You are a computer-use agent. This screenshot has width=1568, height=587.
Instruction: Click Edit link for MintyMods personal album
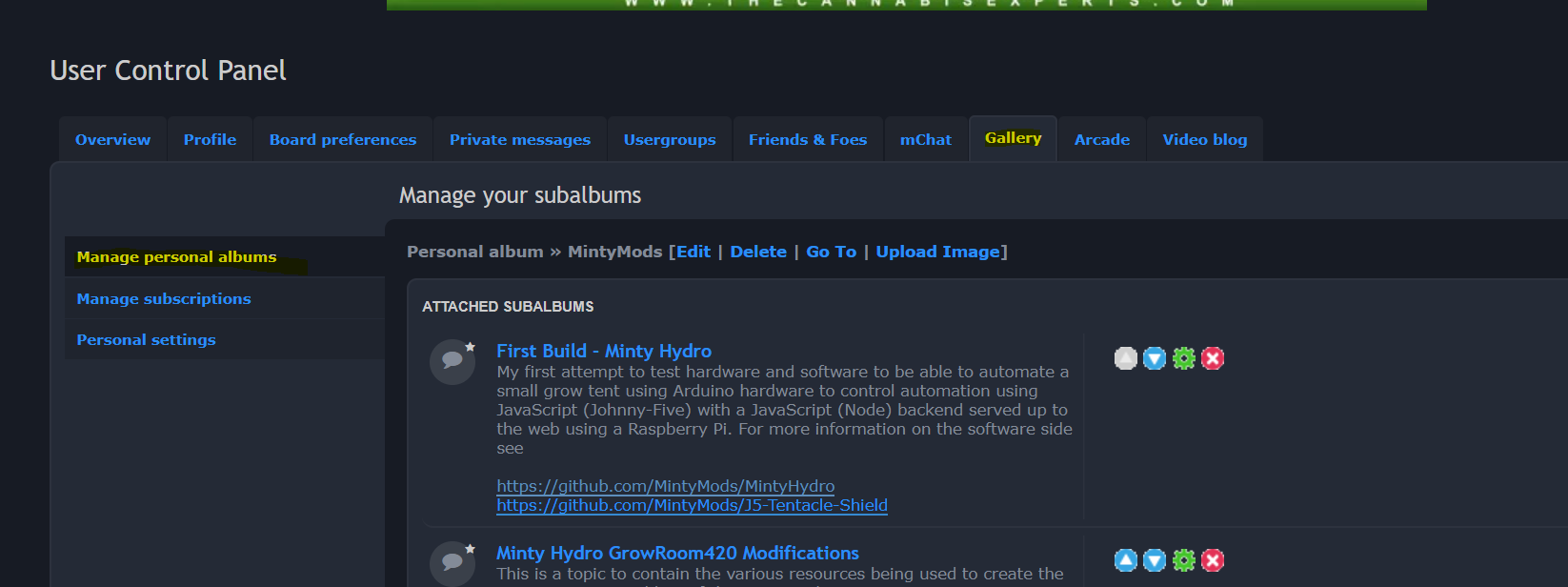[694, 252]
